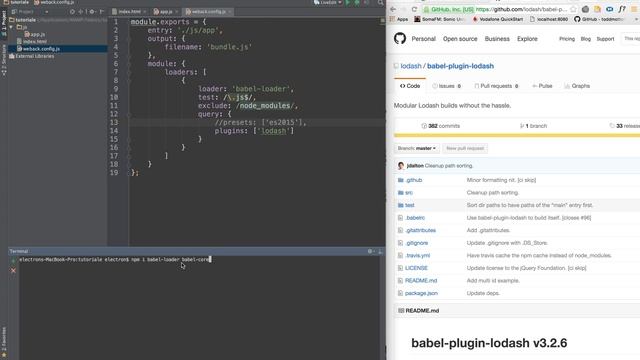Click the GitHub octocat logo

[x=400, y=38]
